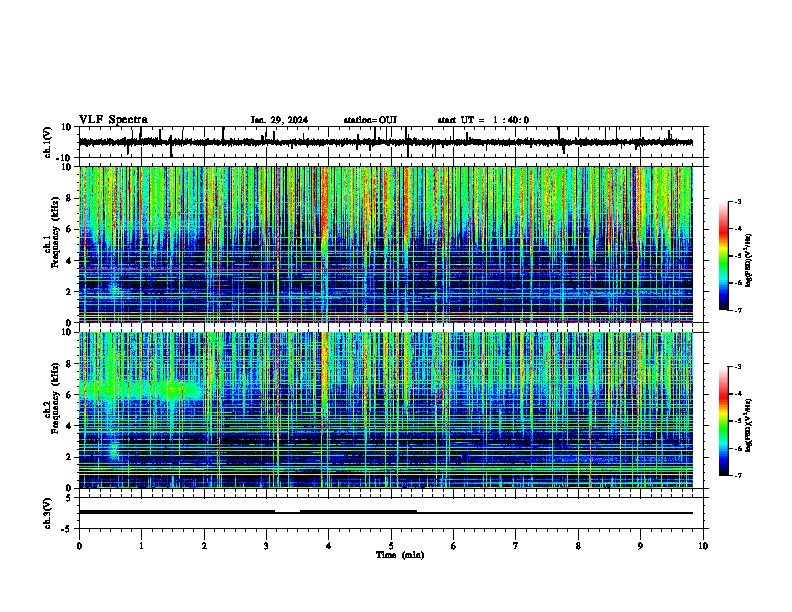Click the ch.2 "Frequency (kHz)" axis label
792x612 pixels.
tap(56, 398)
